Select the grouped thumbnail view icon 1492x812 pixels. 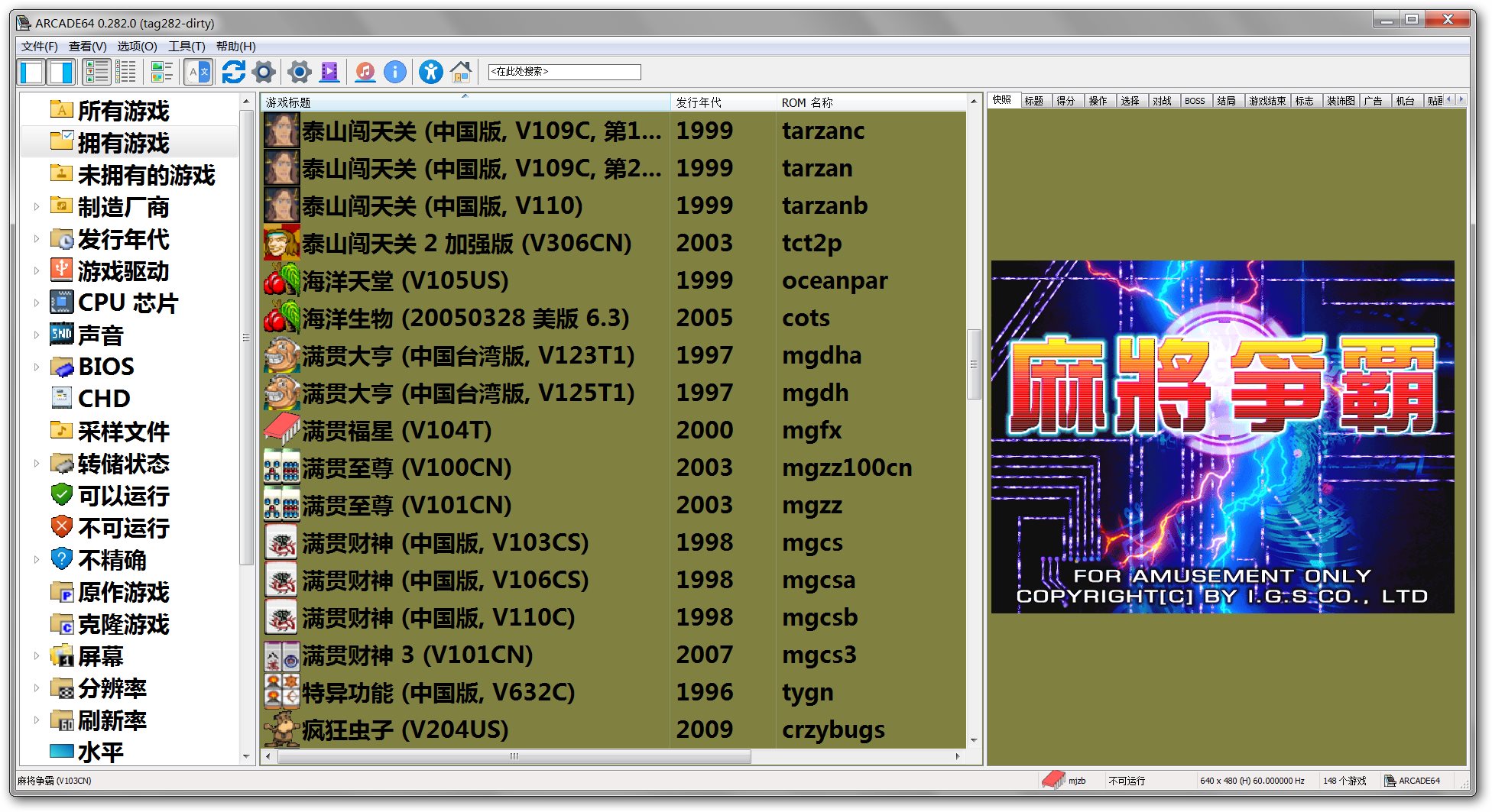click(x=161, y=73)
